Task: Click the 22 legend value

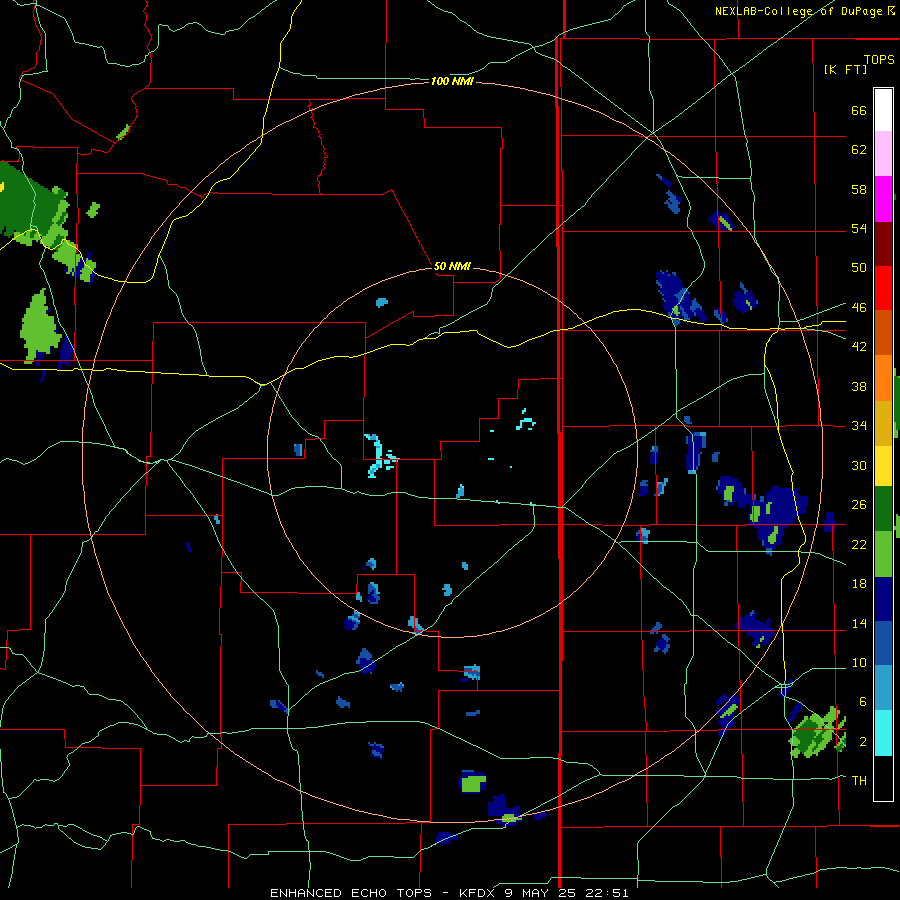Action: 859,544
